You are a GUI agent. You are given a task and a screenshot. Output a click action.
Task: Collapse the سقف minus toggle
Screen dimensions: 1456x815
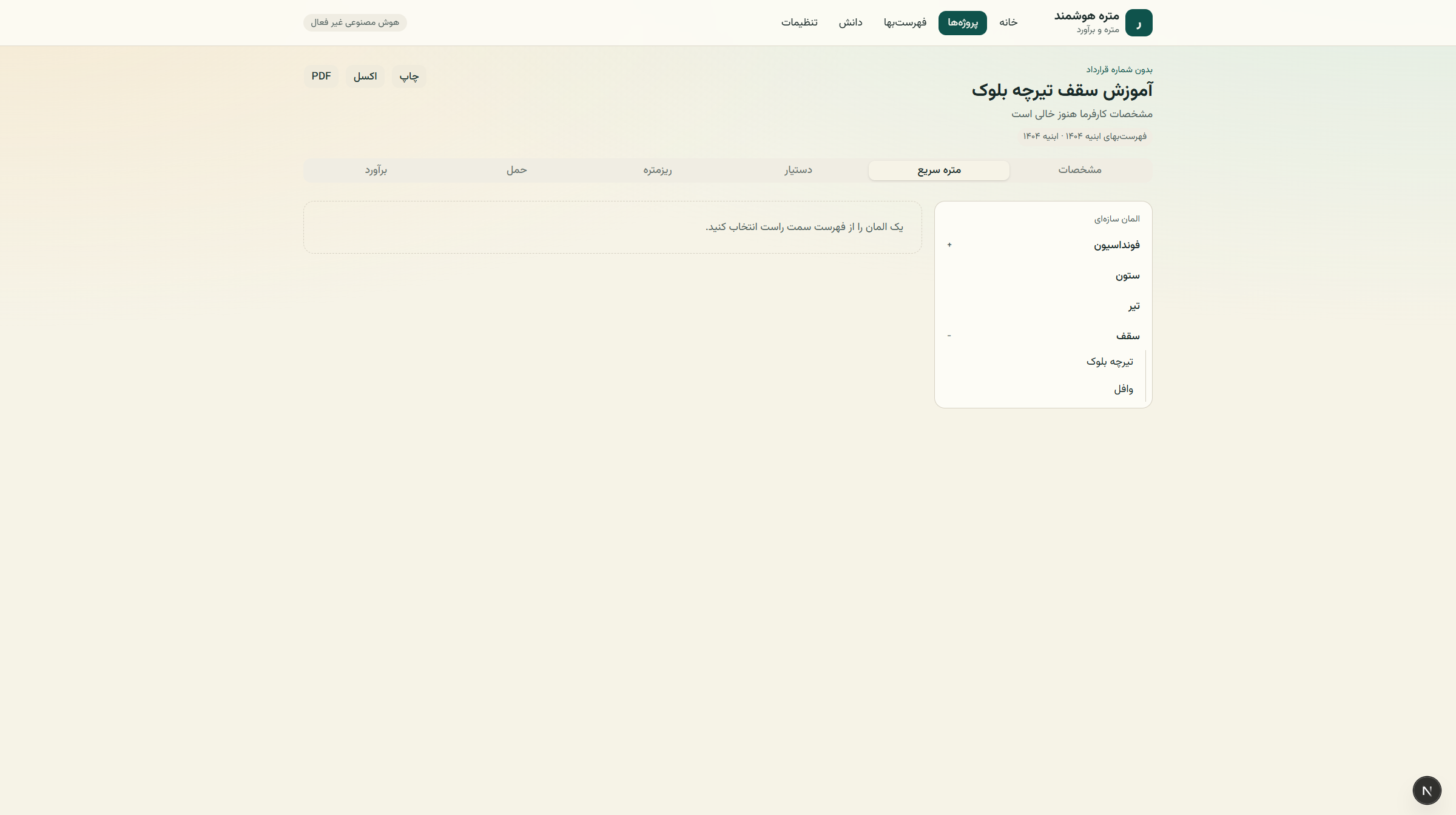[949, 336]
